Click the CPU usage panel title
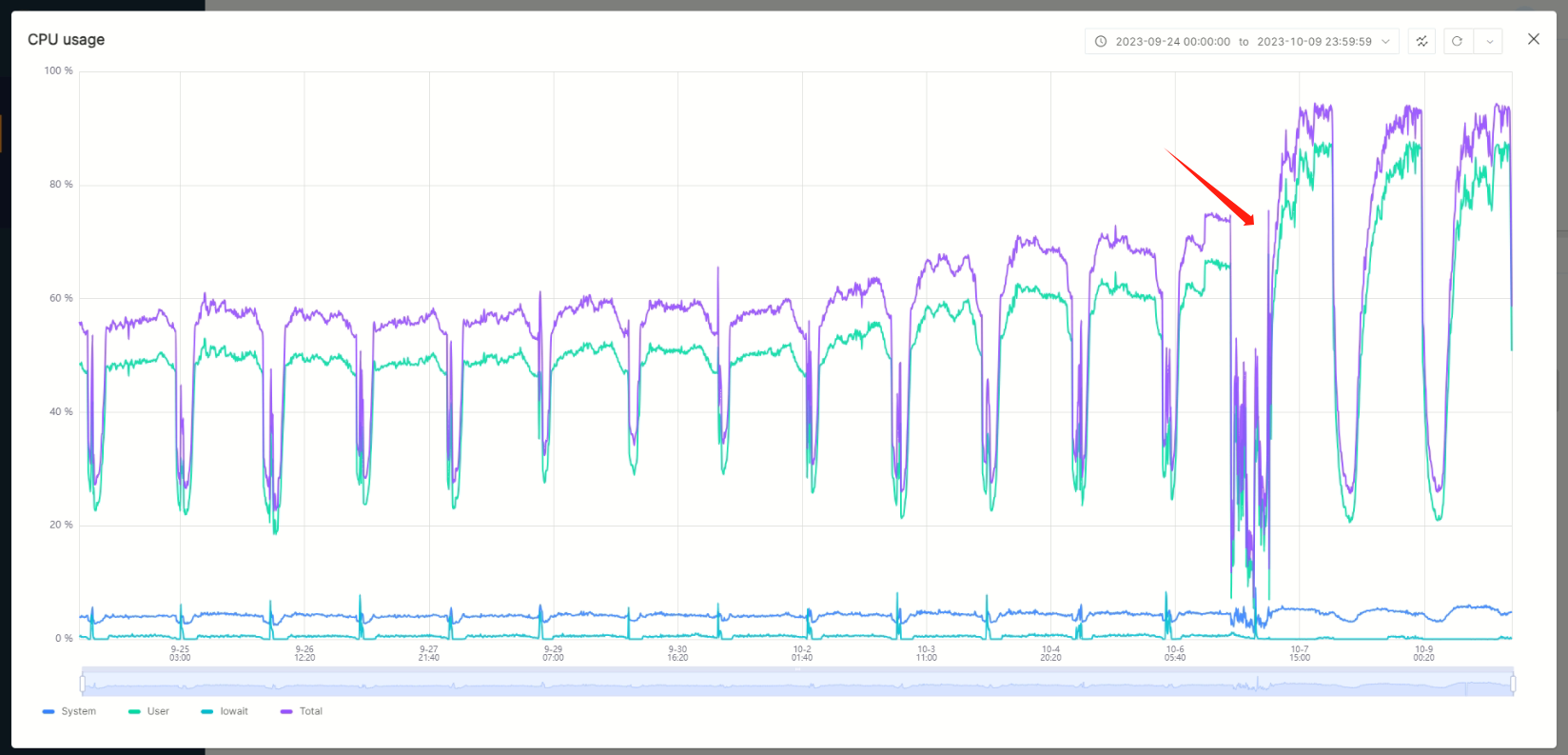Screen dimensions: 1568x755 tap(66, 39)
